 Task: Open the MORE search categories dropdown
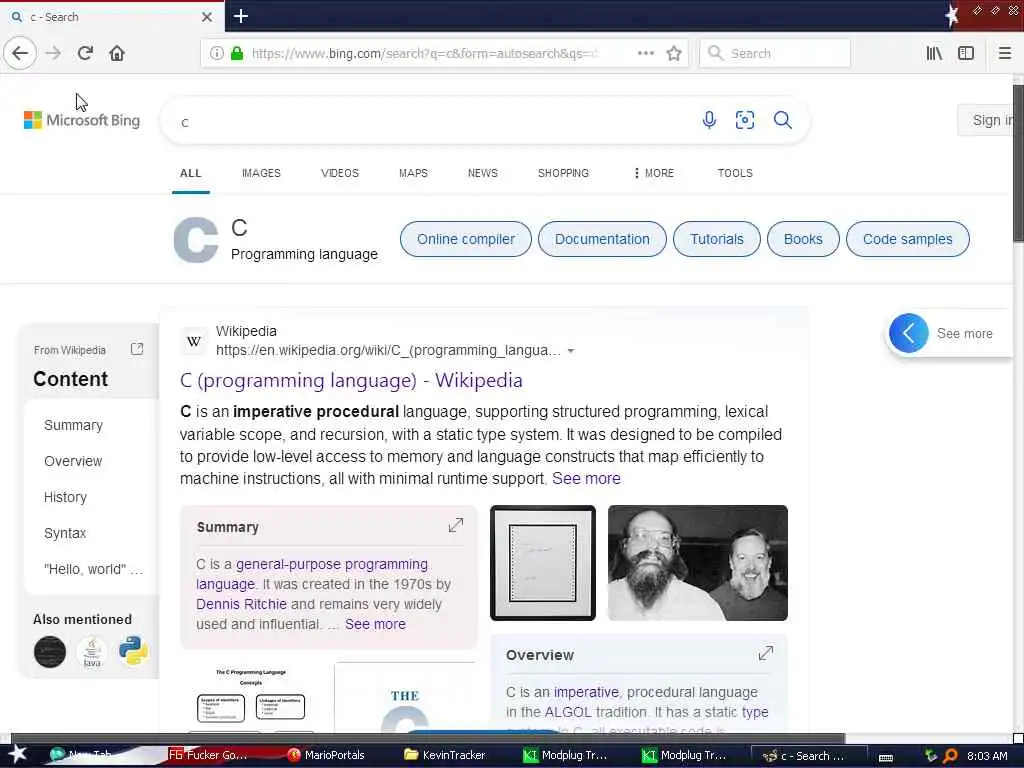[653, 173]
